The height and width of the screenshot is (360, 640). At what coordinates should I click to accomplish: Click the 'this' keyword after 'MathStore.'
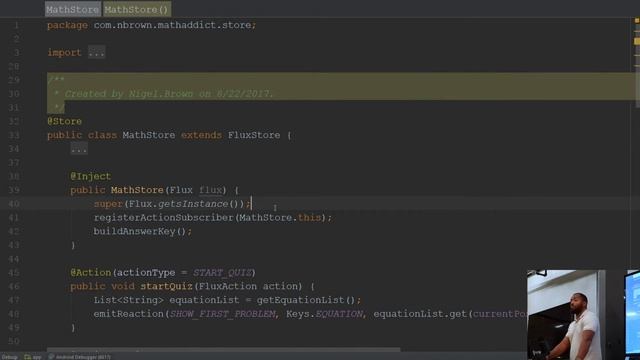[309, 218]
